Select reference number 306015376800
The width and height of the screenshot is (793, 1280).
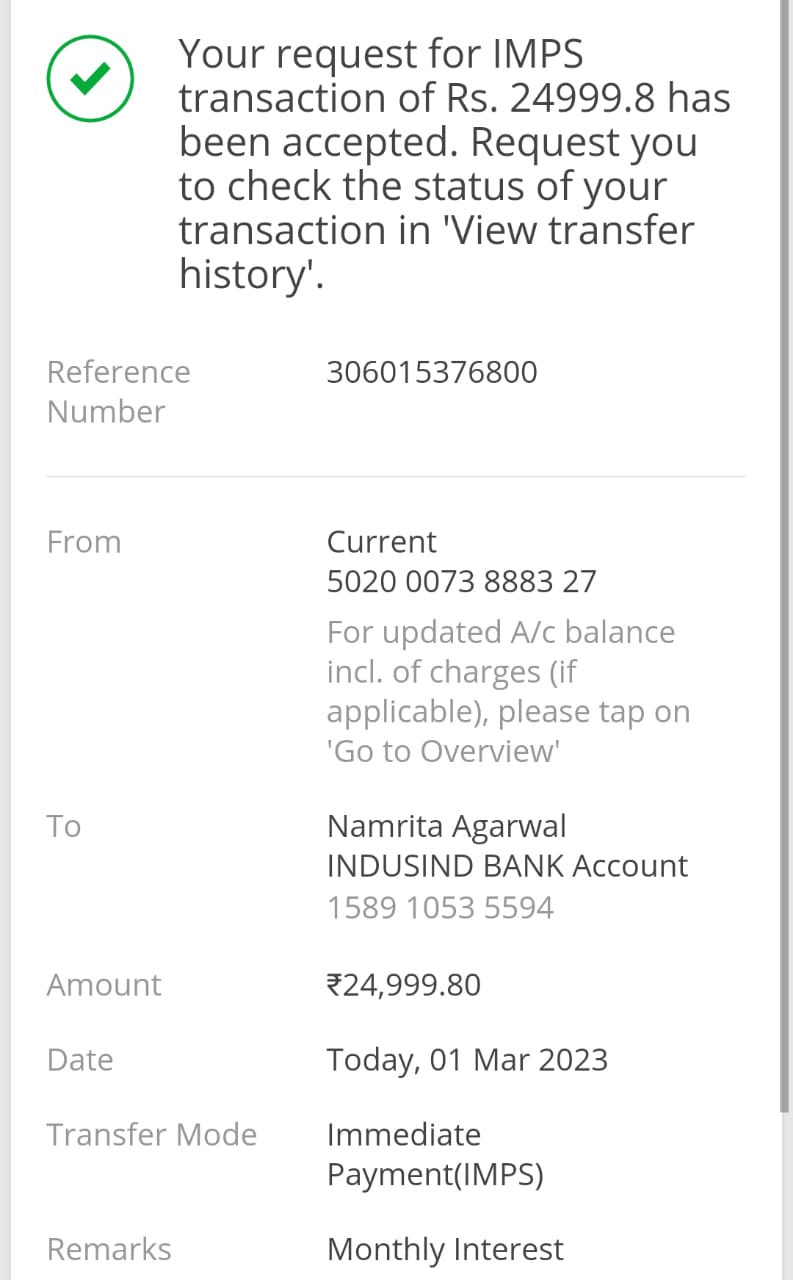pyautogui.click(x=432, y=372)
